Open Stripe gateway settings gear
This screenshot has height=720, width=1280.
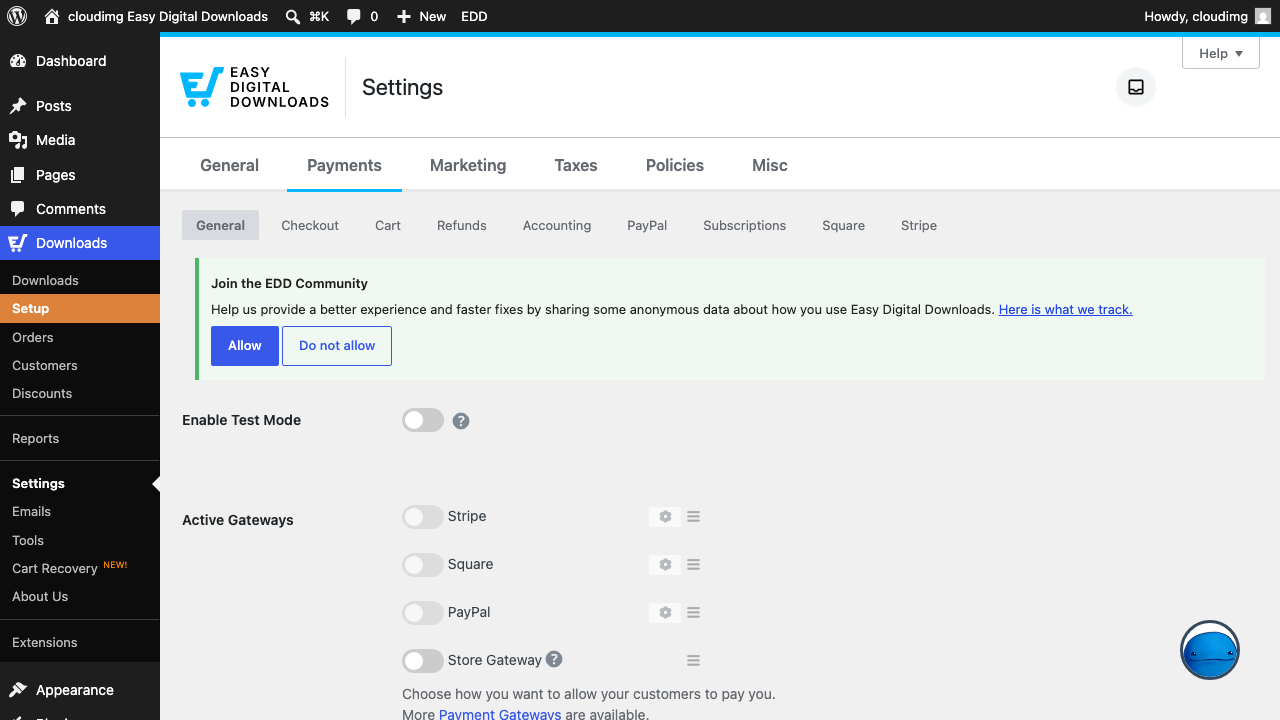(665, 517)
